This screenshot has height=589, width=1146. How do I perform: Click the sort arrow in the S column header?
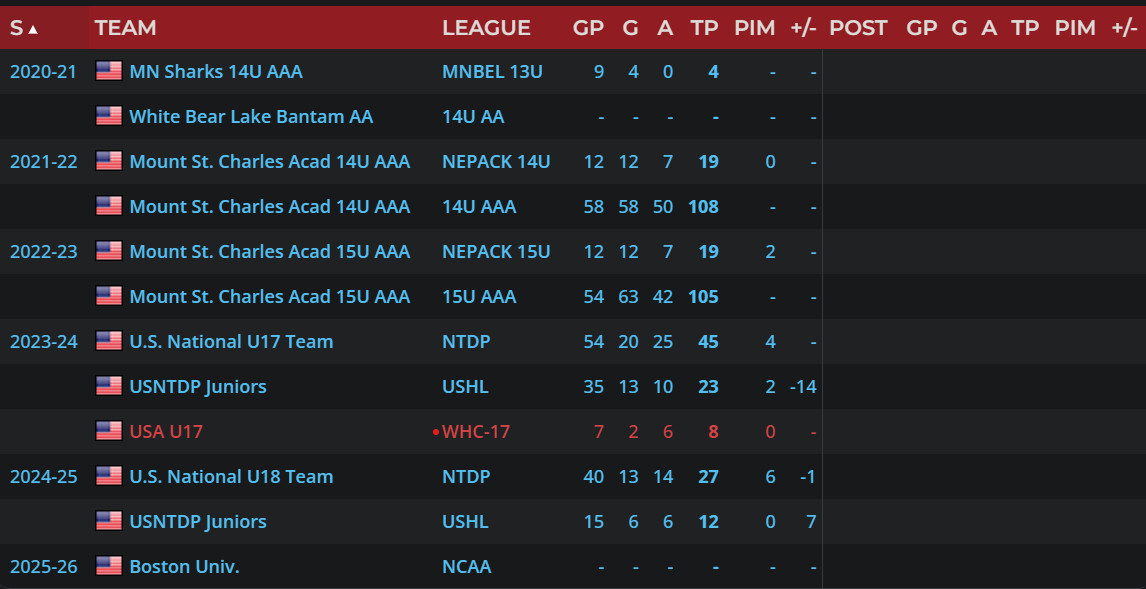(x=33, y=29)
